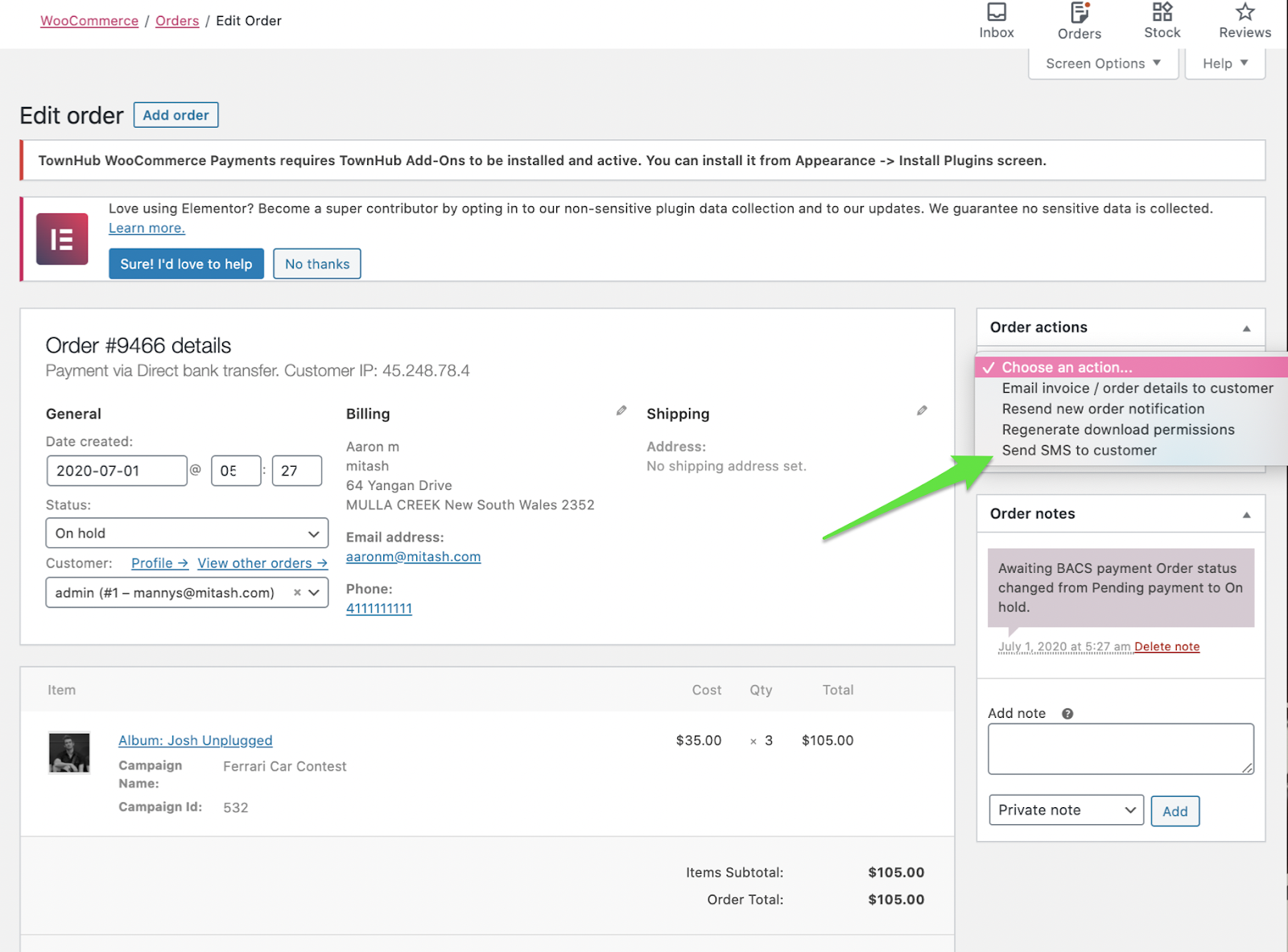The width and height of the screenshot is (1288, 952).
Task: Open Album: Josh Unplugged product link
Action: pyautogui.click(x=196, y=740)
